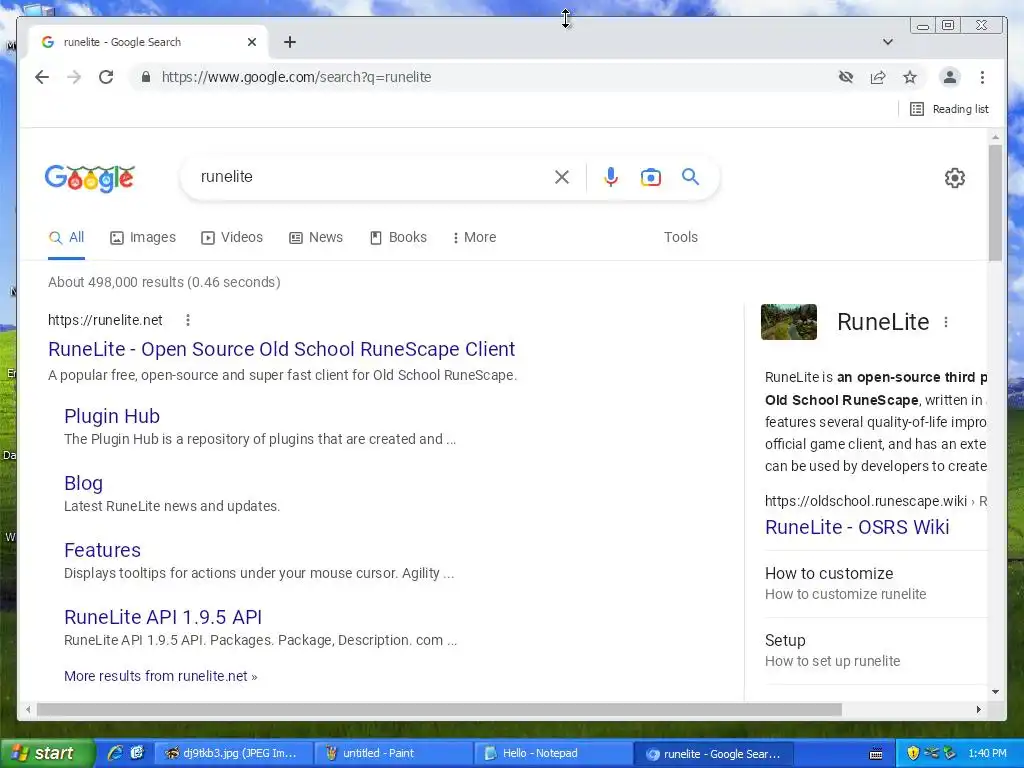Open the Features sitelink
The height and width of the screenshot is (768, 1024).
coord(103,551)
